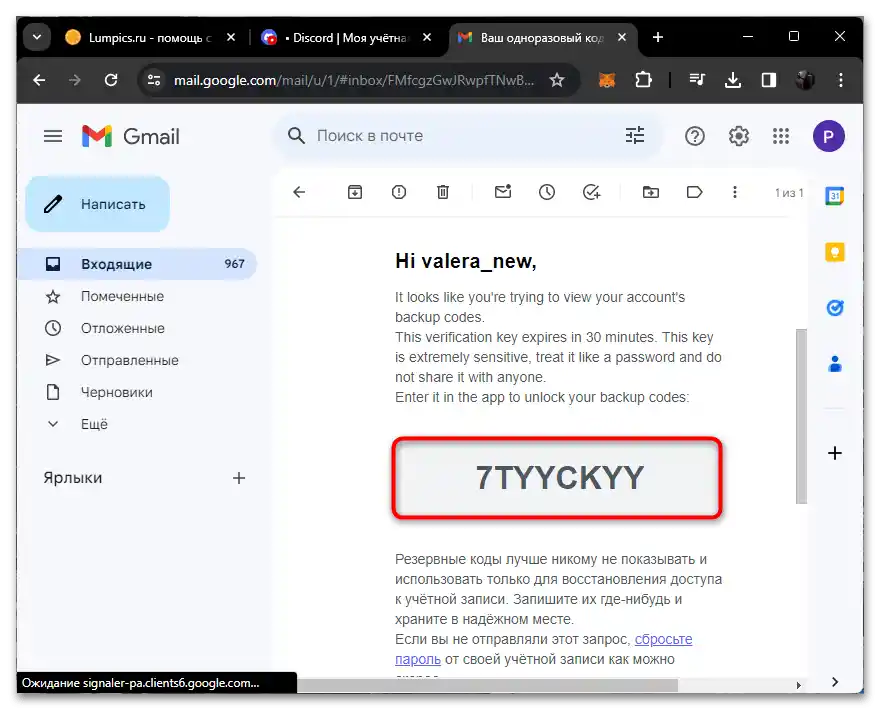
Task: Click the Gmail logo
Action: pyautogui.click(x=130, y=136)
